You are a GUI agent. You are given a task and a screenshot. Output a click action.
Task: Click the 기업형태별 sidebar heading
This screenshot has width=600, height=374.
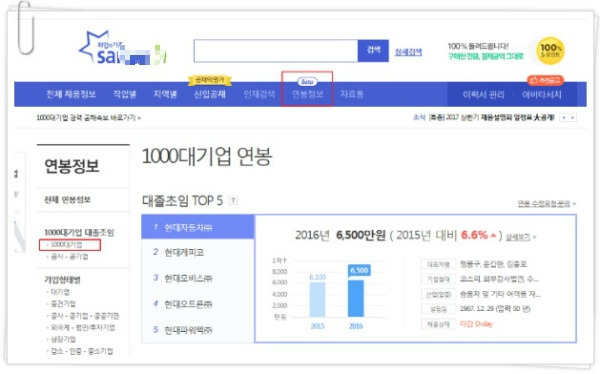click(62, 280)
